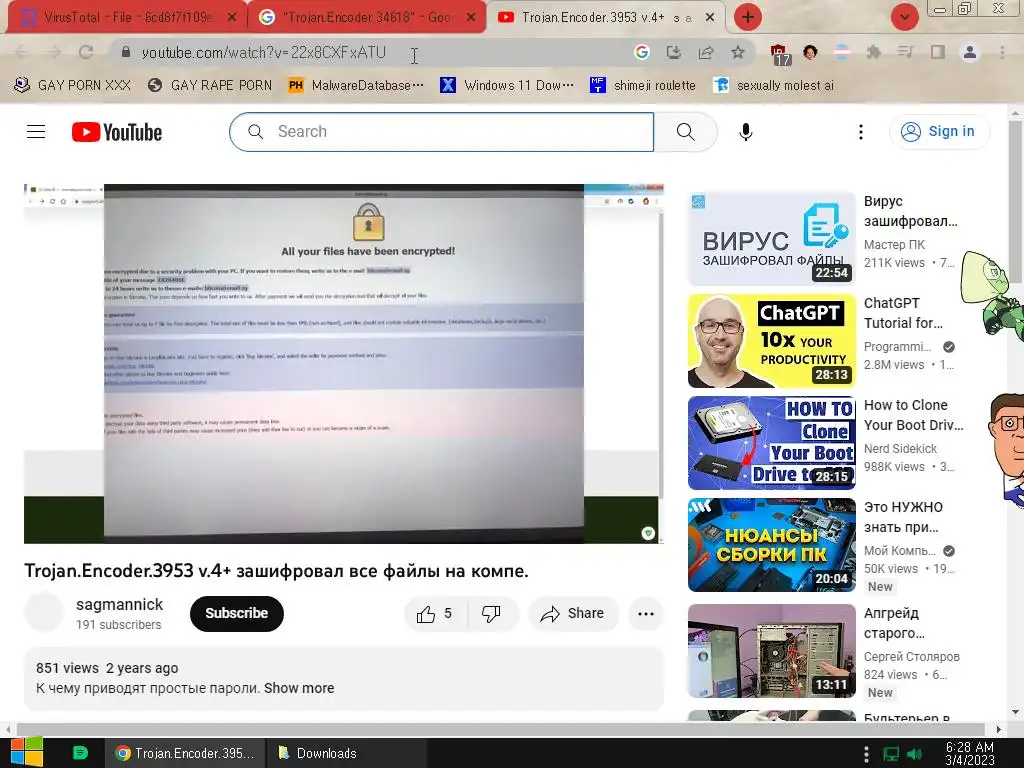Click the Сергей Столяров channel name

click(912, 657)
